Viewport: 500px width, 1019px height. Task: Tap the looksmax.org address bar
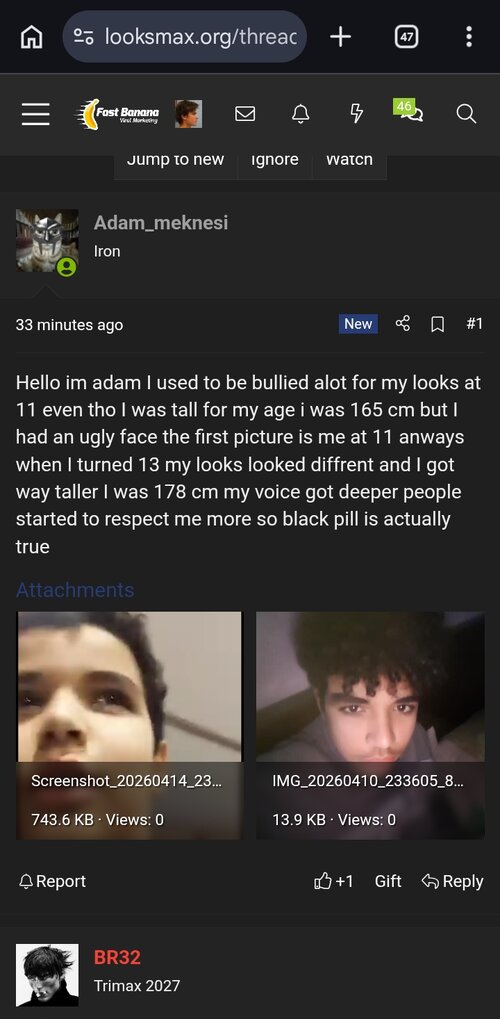click(x=185, y=37)
